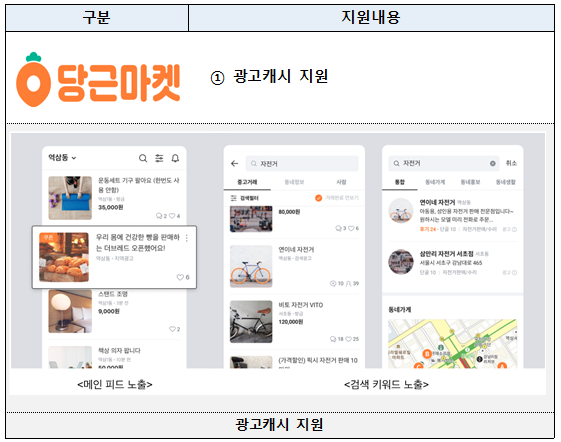Open the 연이네 자전거 search ad square thumbnail

pos(251,266)
